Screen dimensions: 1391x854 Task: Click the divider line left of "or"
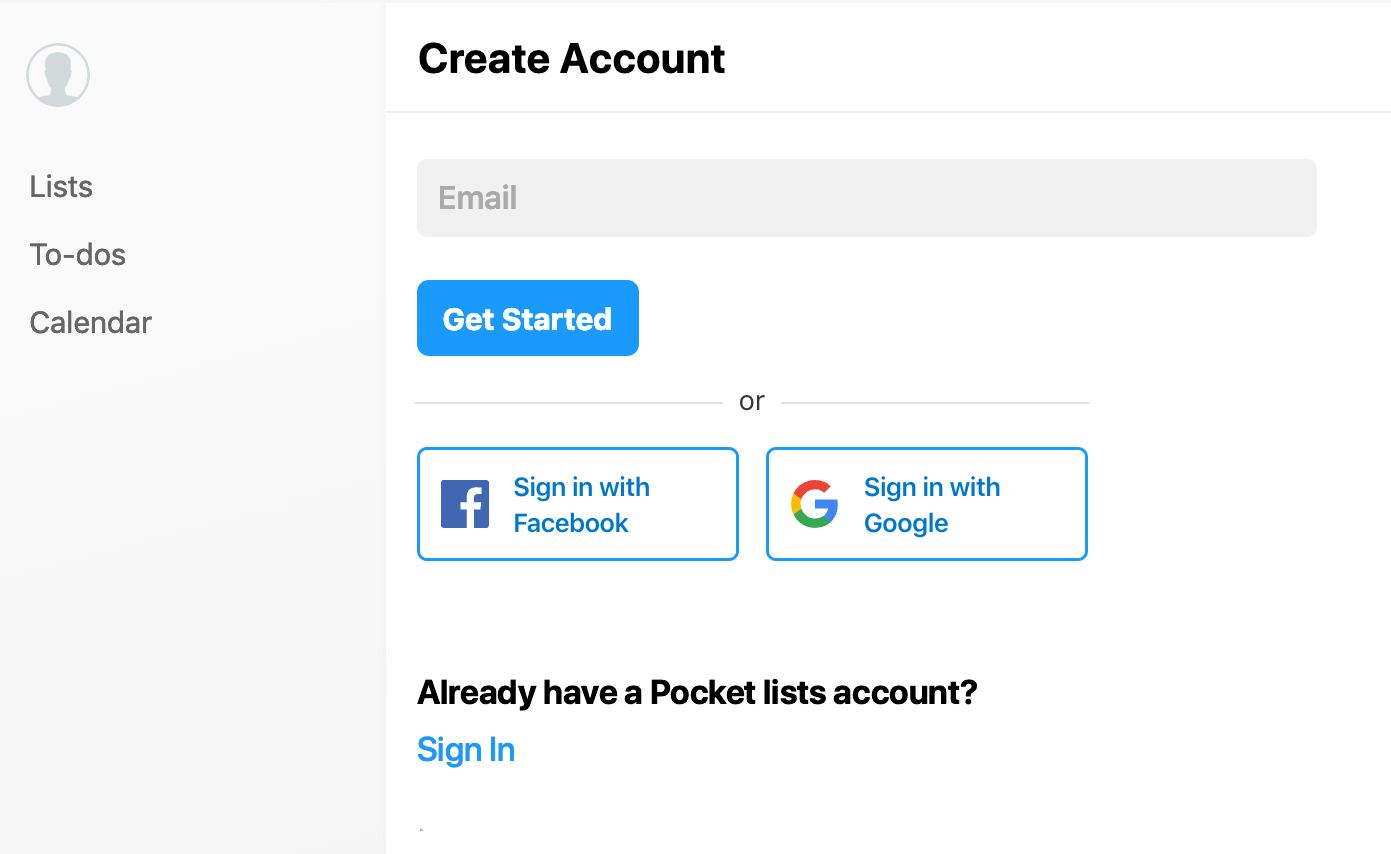569,403
